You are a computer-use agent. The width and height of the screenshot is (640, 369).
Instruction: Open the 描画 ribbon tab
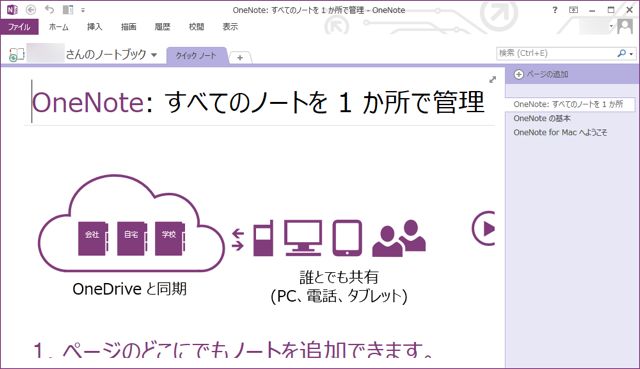click(x=129, y=27)
